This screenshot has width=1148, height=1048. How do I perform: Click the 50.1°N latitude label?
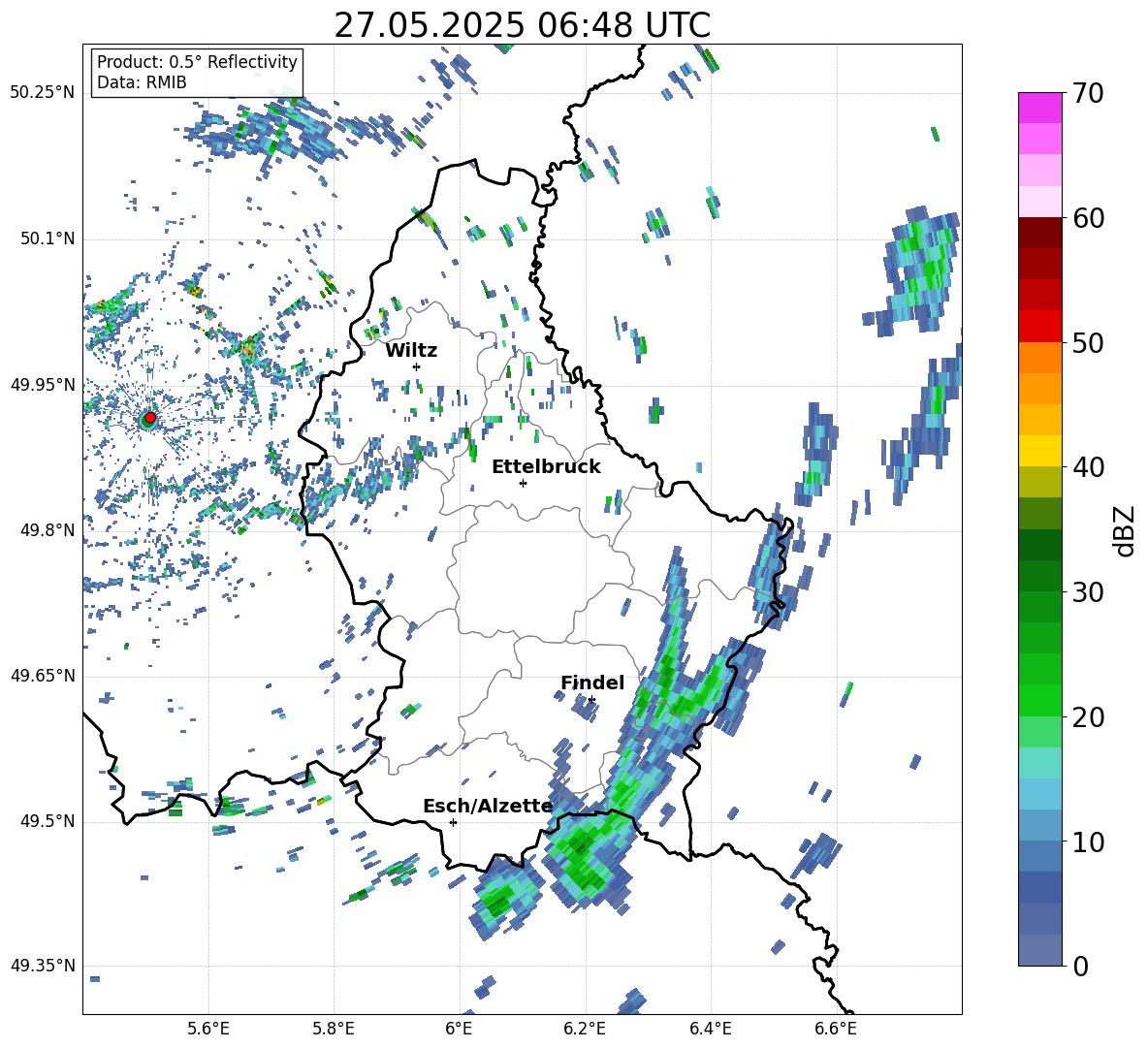[x=48, y=238]
